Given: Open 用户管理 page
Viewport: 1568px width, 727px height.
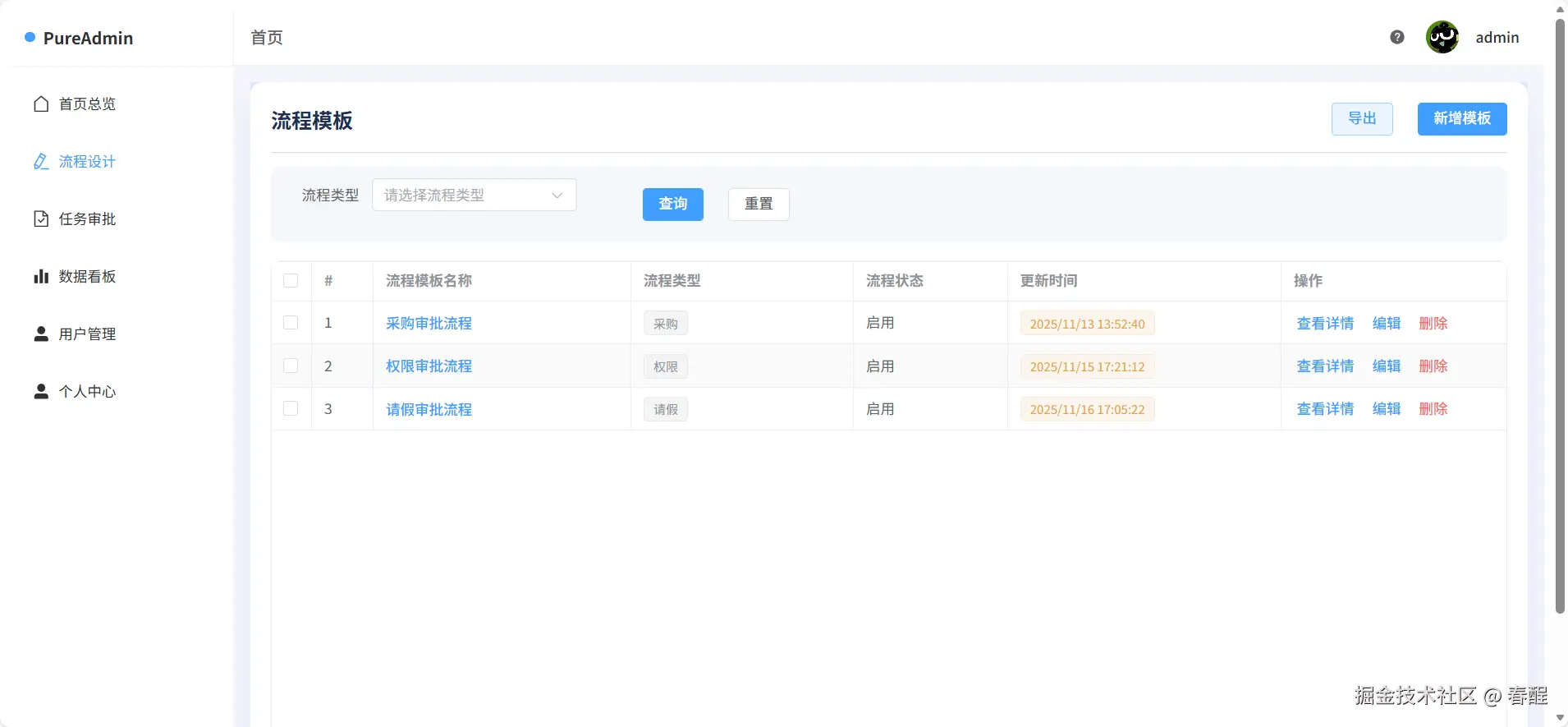Looking at the screenshot, I should (87, 334).
